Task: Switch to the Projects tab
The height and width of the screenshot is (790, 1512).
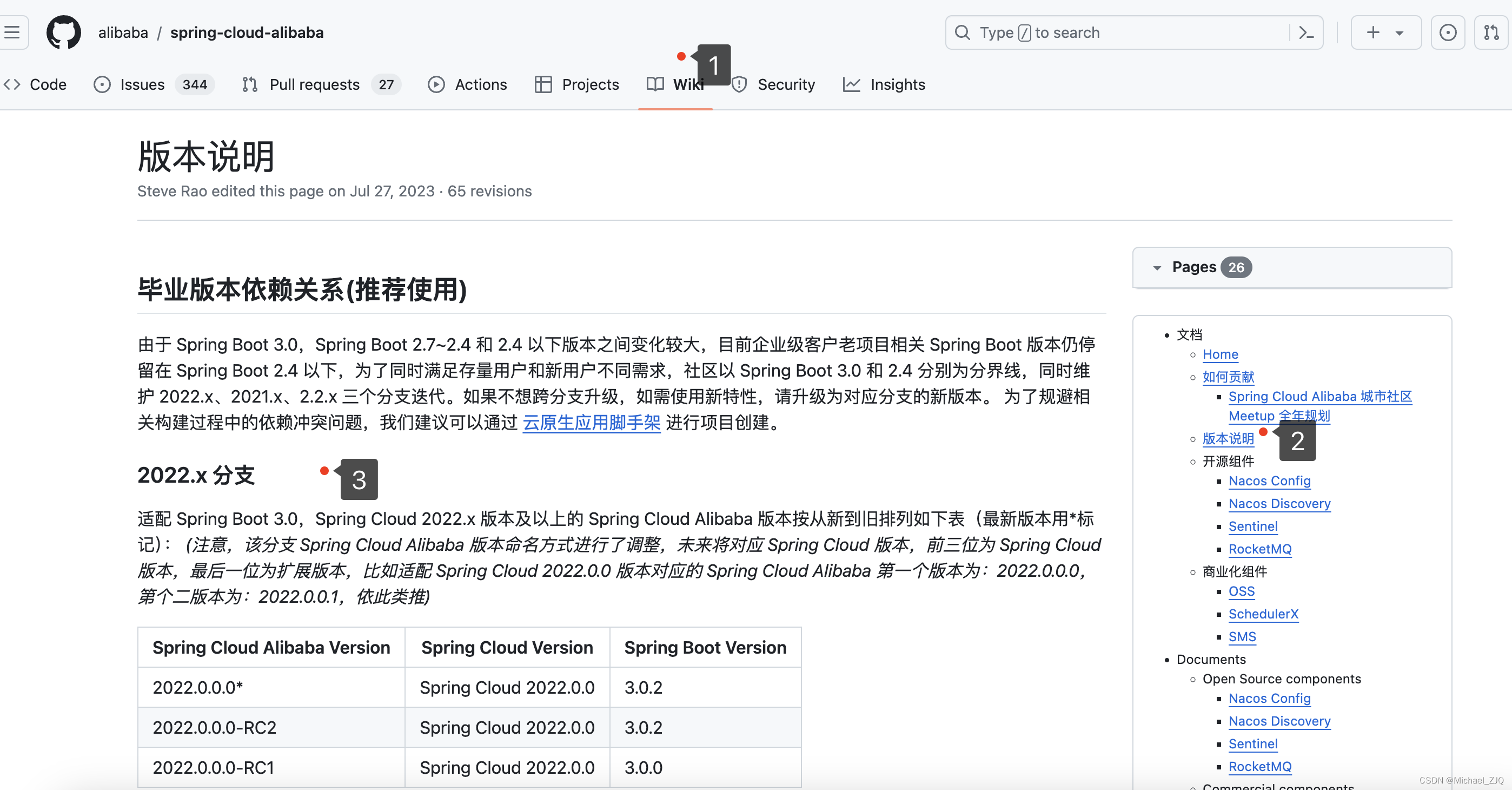Action: tap(577, 84)
